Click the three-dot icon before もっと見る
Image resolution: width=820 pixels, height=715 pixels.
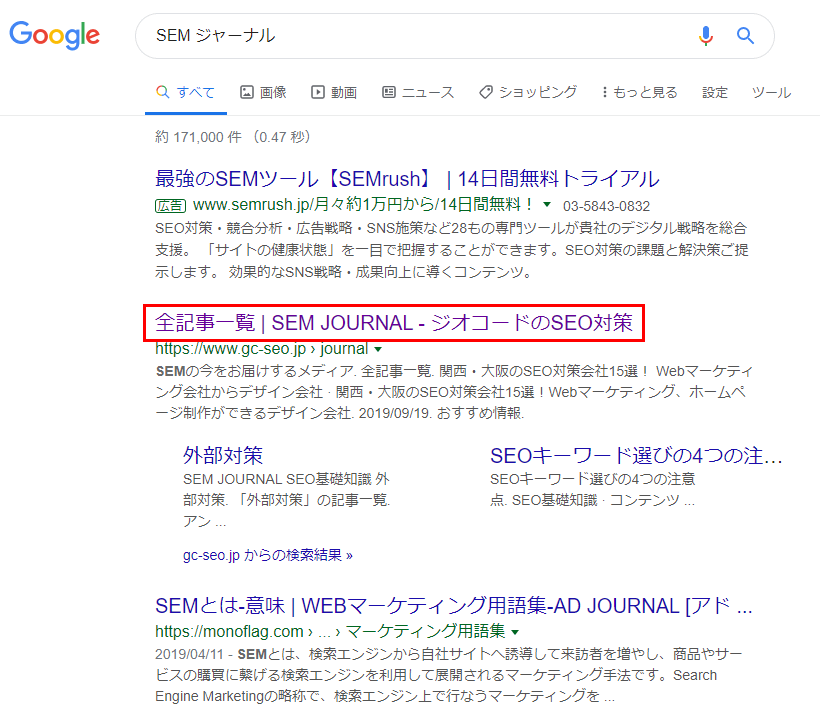coord(605,93)
